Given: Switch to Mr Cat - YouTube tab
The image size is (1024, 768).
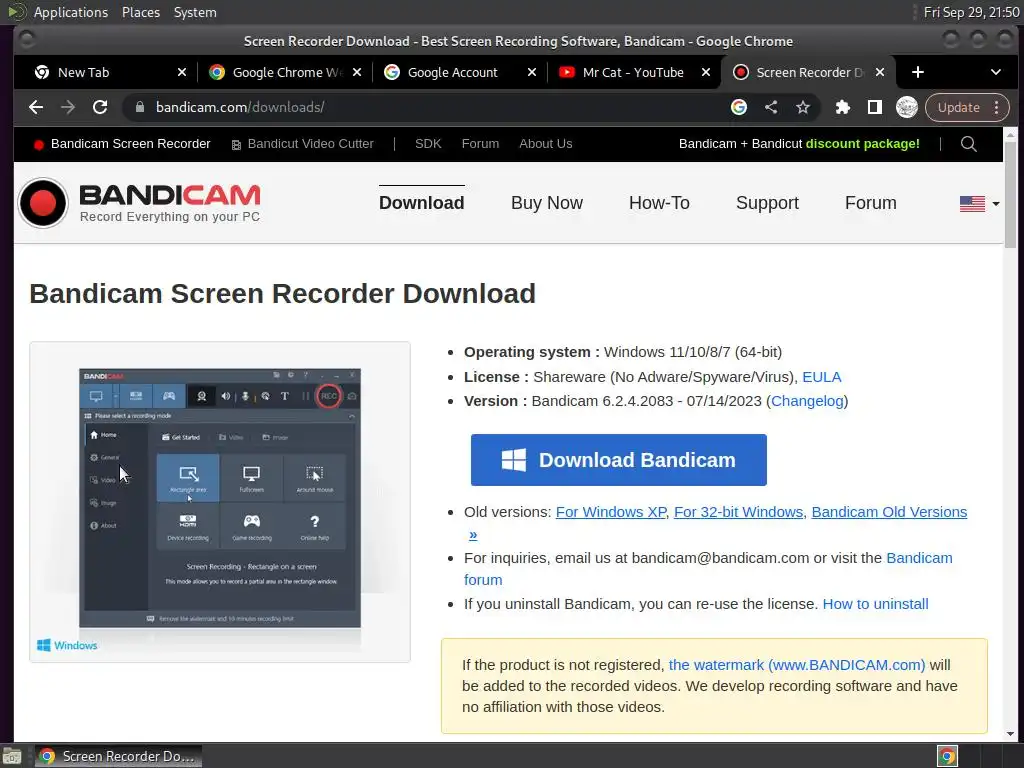Looking at the screenshot, I should pos(634,72).
